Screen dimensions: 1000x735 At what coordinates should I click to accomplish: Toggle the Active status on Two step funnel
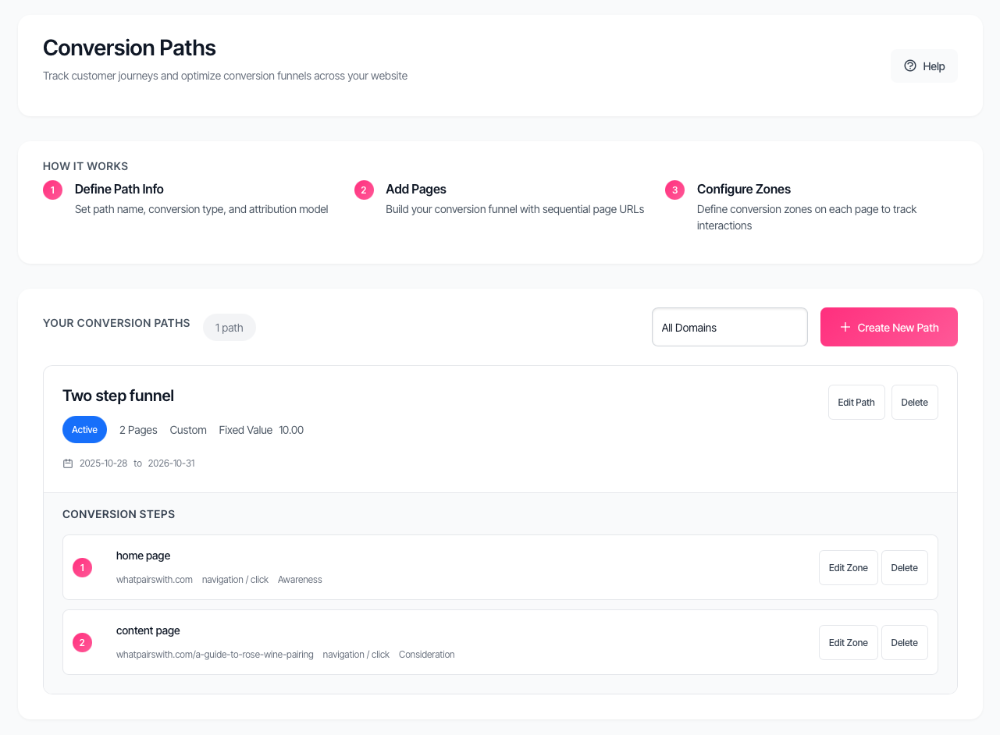(84, 429)
